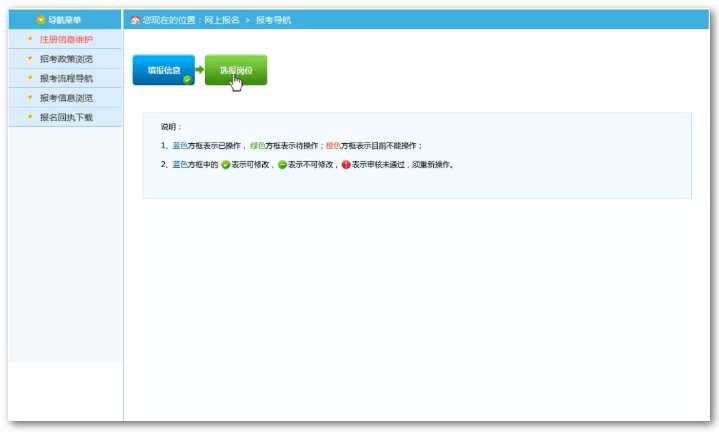The image size is (719, 432).
Task: Open 报考信息浏览 menu entry
Action: pos(66,98)
